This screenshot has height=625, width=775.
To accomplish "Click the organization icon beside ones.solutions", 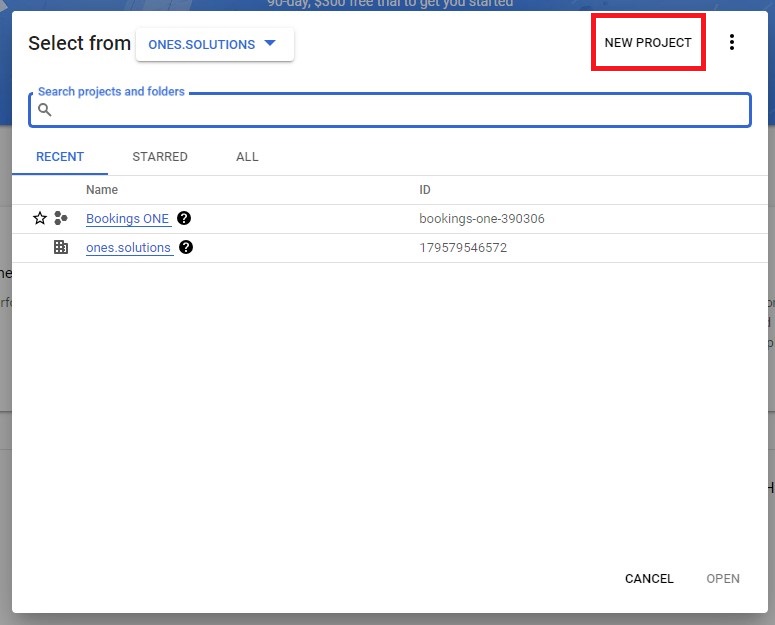I will 61,247.
